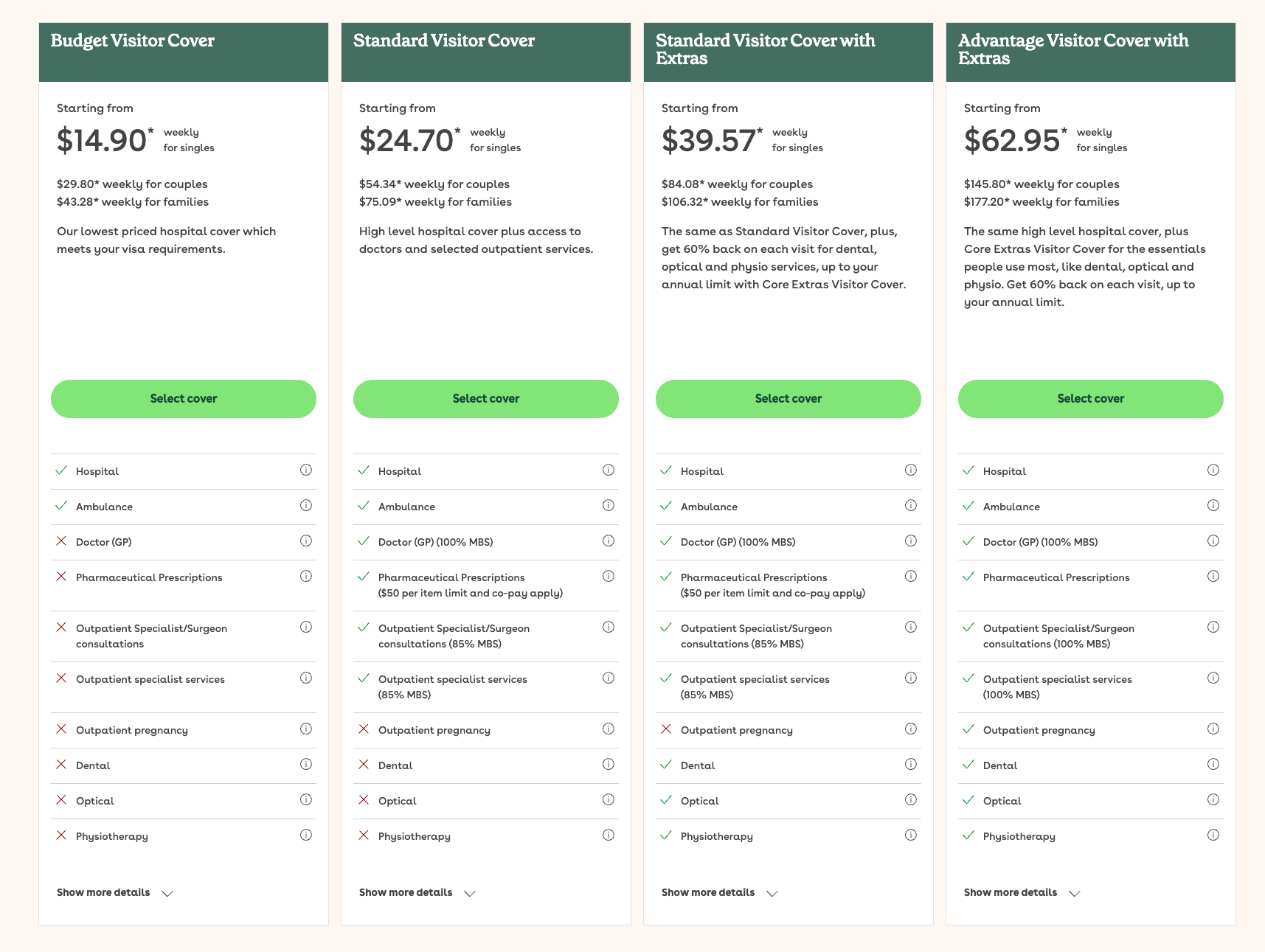
Task: Select cover for Advantage Visitor Cover with Extras
Action: tap(1091, 399)
